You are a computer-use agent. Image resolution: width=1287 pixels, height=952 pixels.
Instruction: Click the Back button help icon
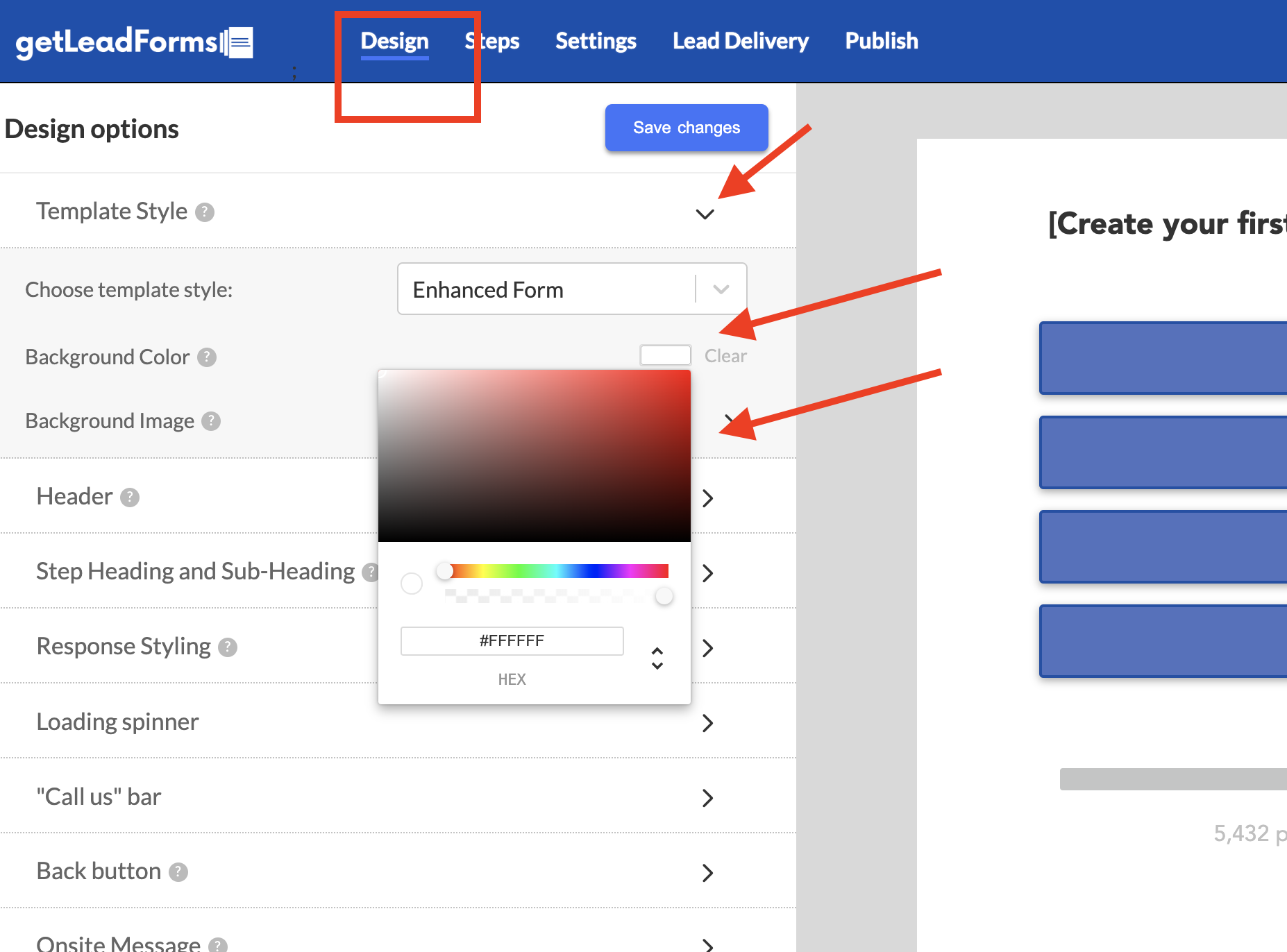(178, 872)
